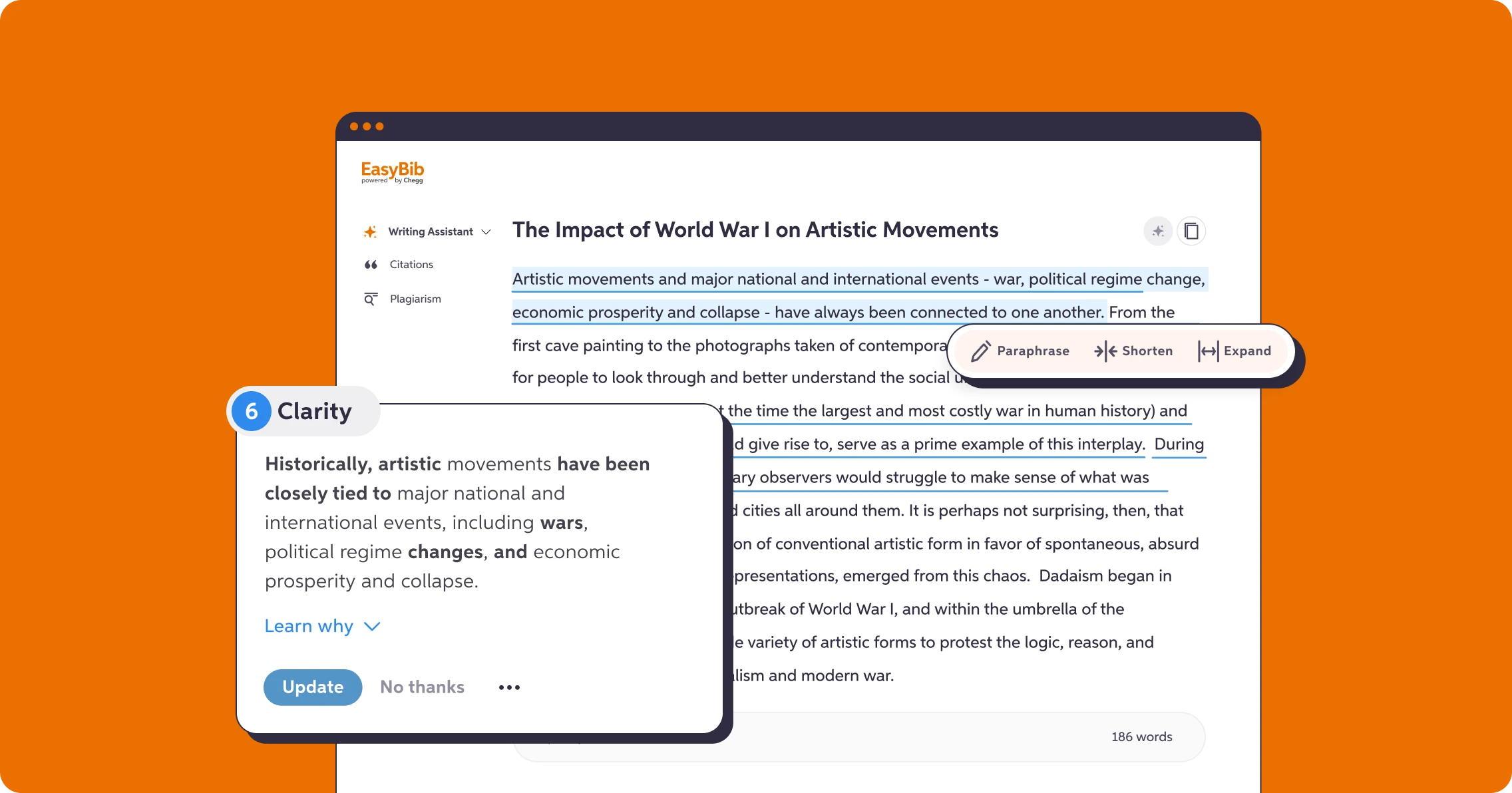Click the number 6 Clarity badge

[252, 411]
